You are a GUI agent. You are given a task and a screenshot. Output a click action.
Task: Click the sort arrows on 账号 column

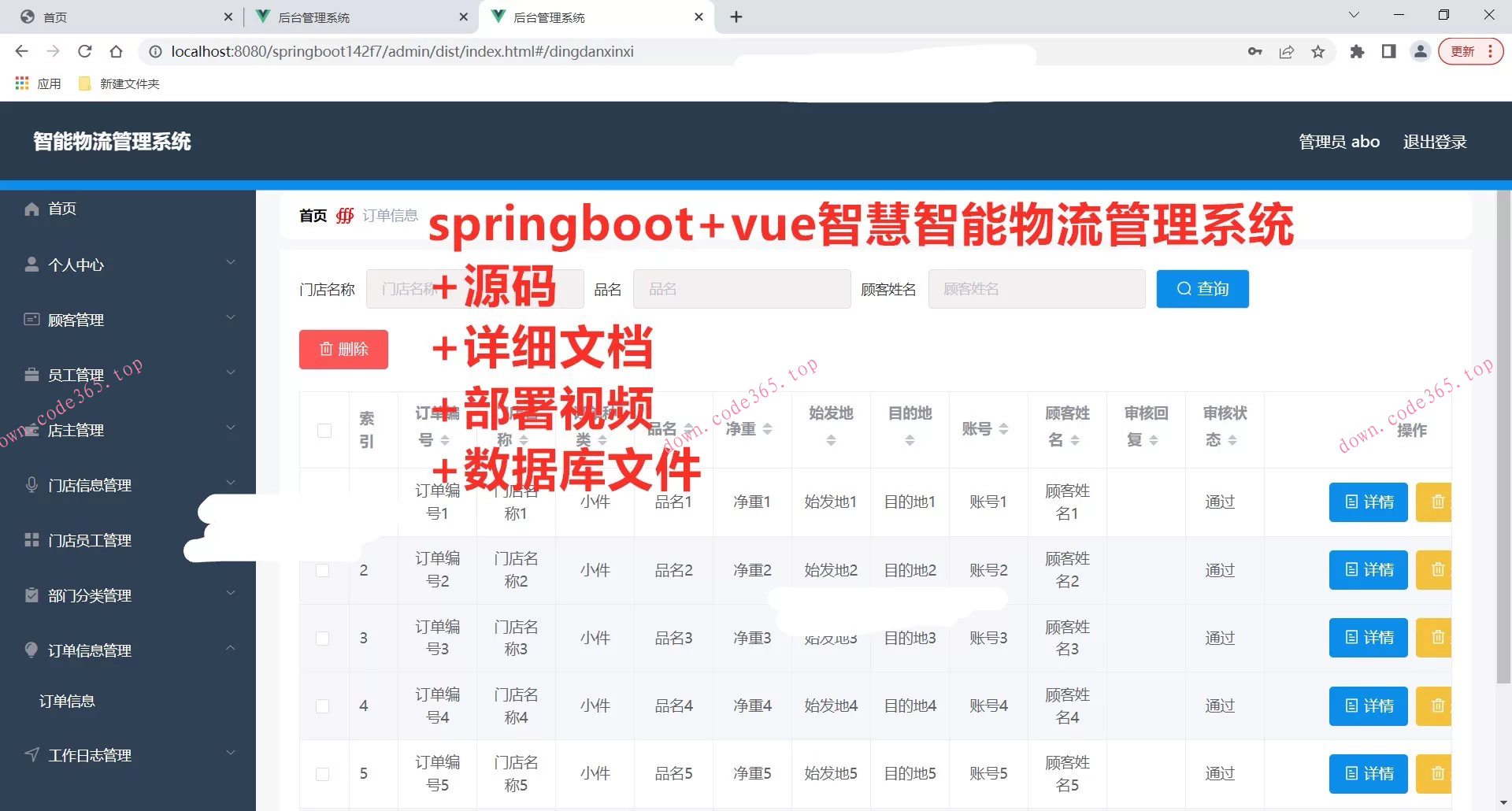click(x=1003, y=429)
